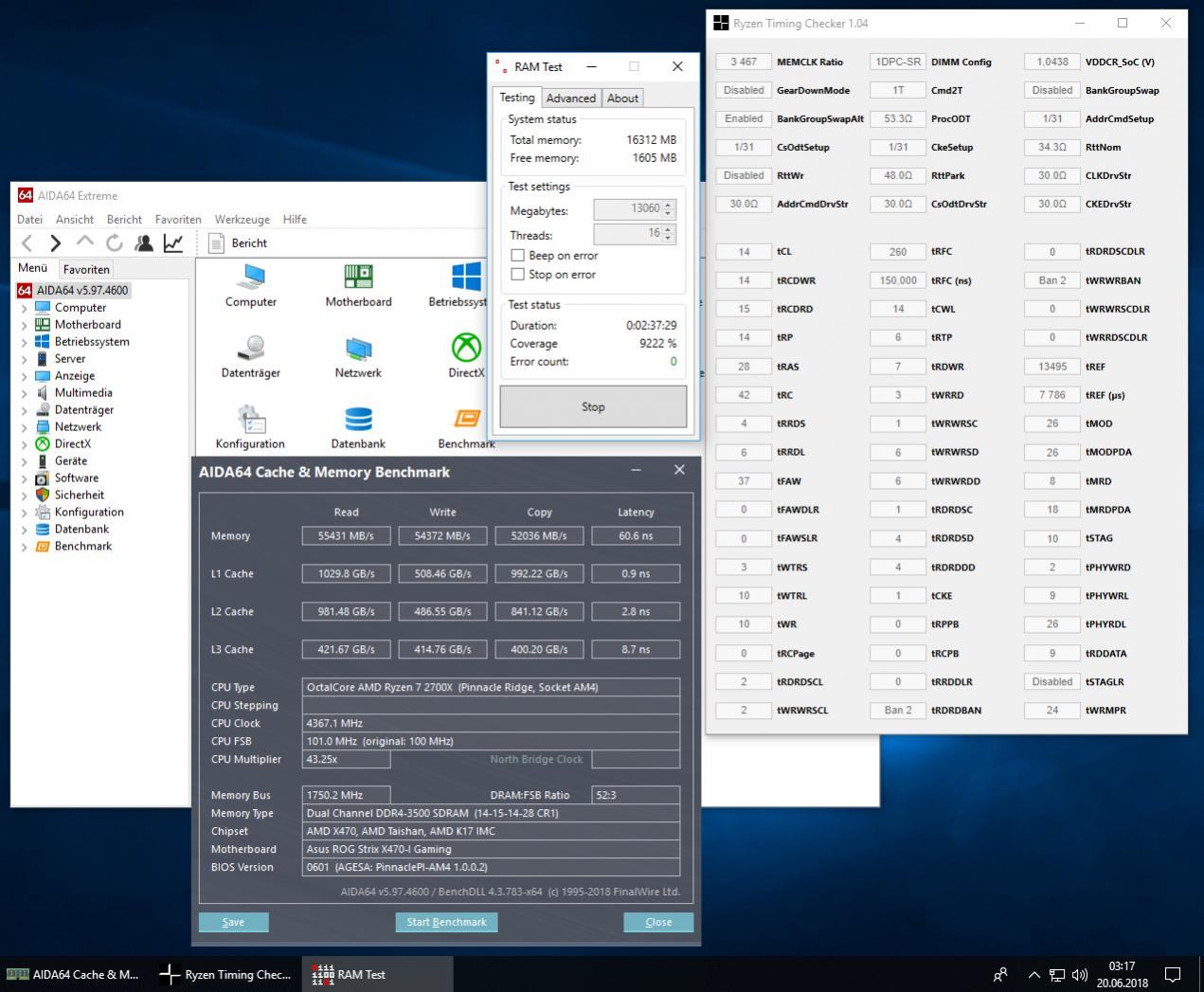
Task: Click the tCL value field showing 14
Action: (x=744, y=252)
